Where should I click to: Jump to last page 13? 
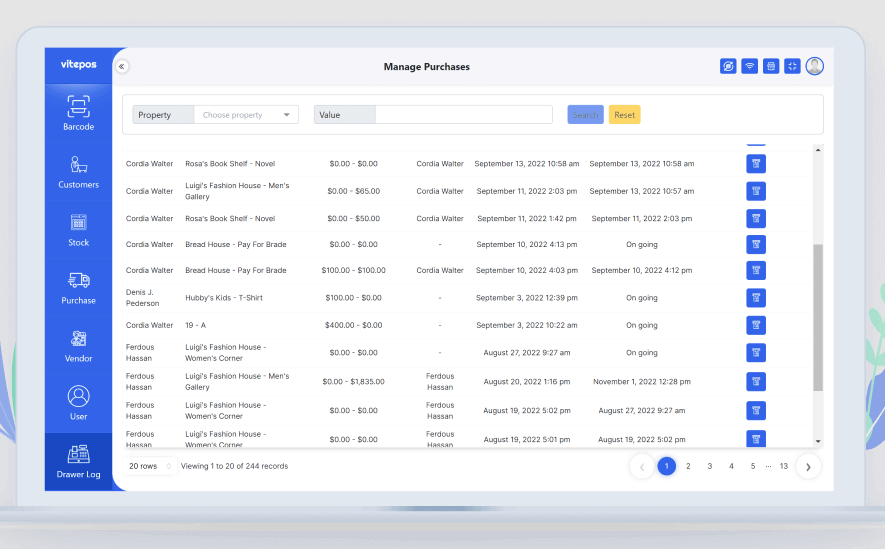(x=783, y=466)
